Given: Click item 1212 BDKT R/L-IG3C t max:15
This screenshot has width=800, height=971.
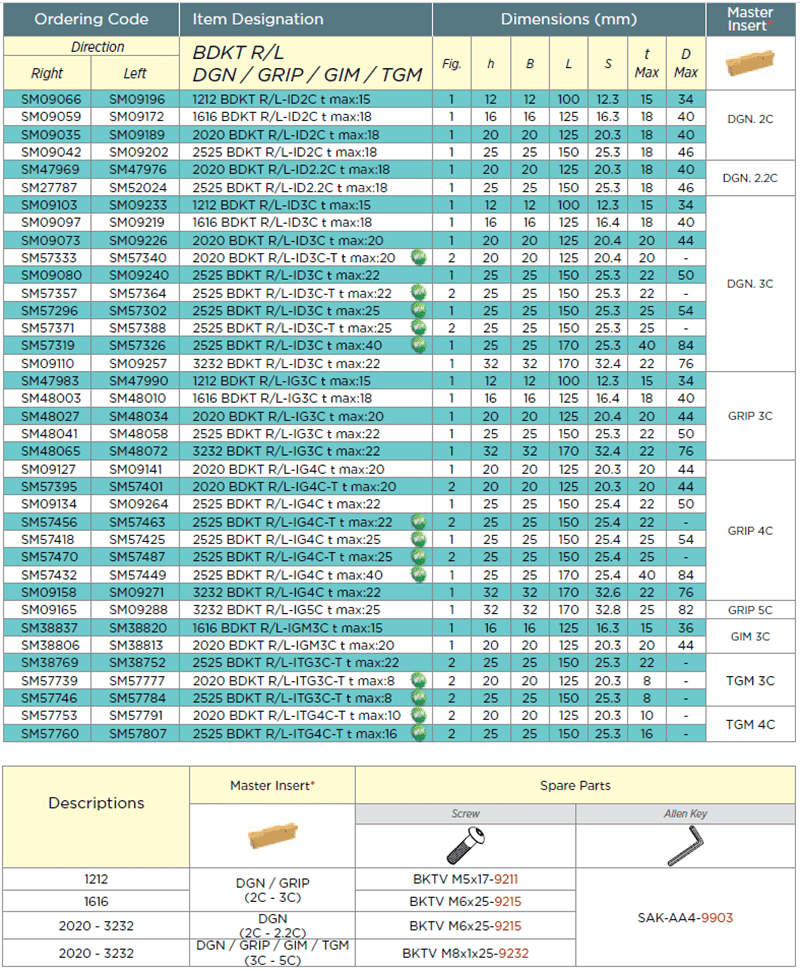Looking at the screenshot, I should (281, 381).
